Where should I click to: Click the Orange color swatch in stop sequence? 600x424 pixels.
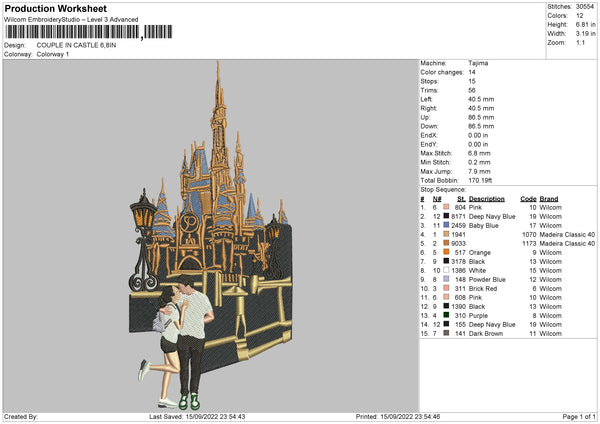click(x=446, y=252)
